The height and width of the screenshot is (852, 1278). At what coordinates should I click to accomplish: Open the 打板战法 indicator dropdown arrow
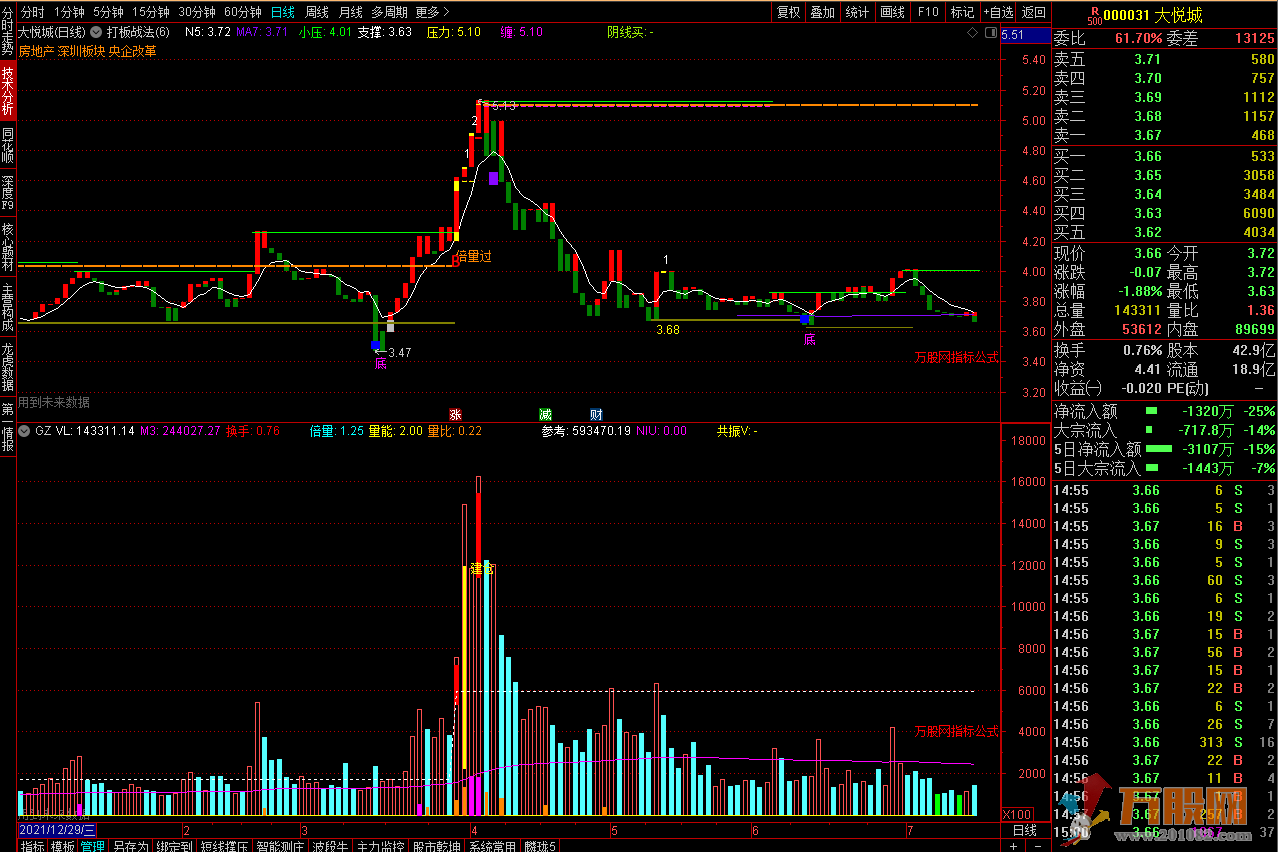(x=96, y=32)
